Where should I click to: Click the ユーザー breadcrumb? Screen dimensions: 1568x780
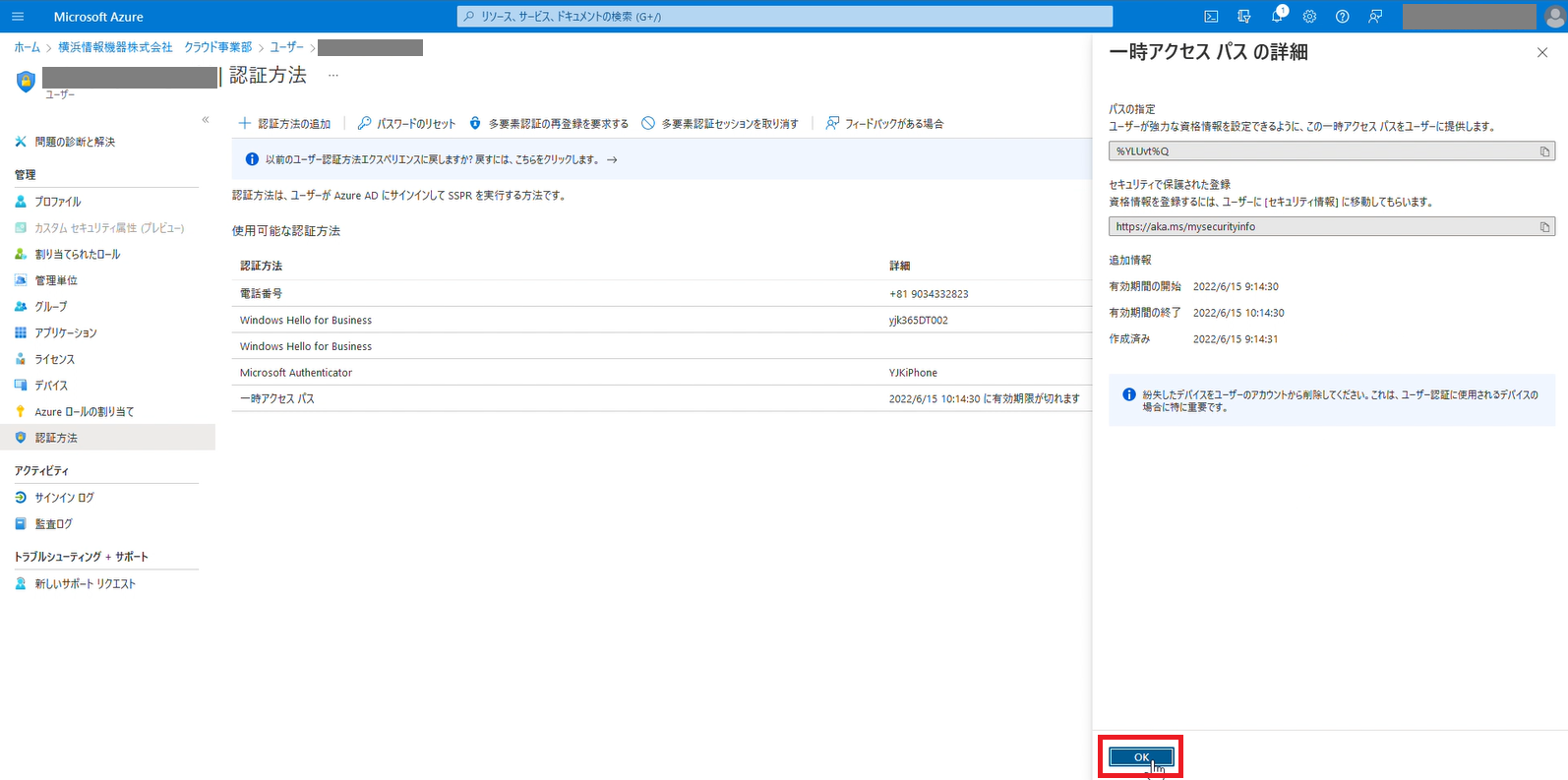286,47
